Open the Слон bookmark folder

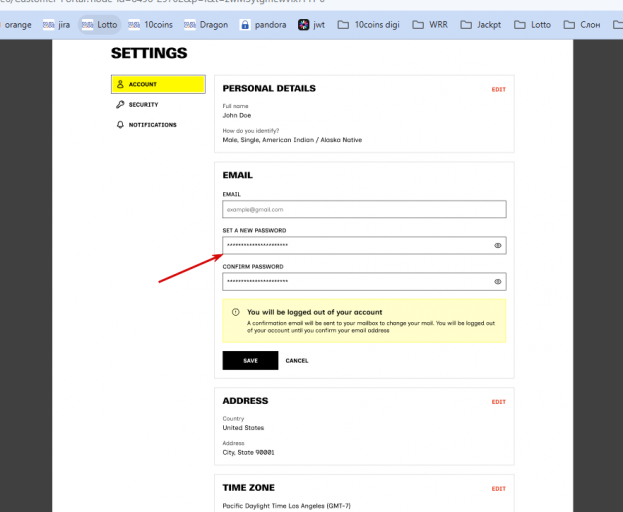click(x=582, y=25)
